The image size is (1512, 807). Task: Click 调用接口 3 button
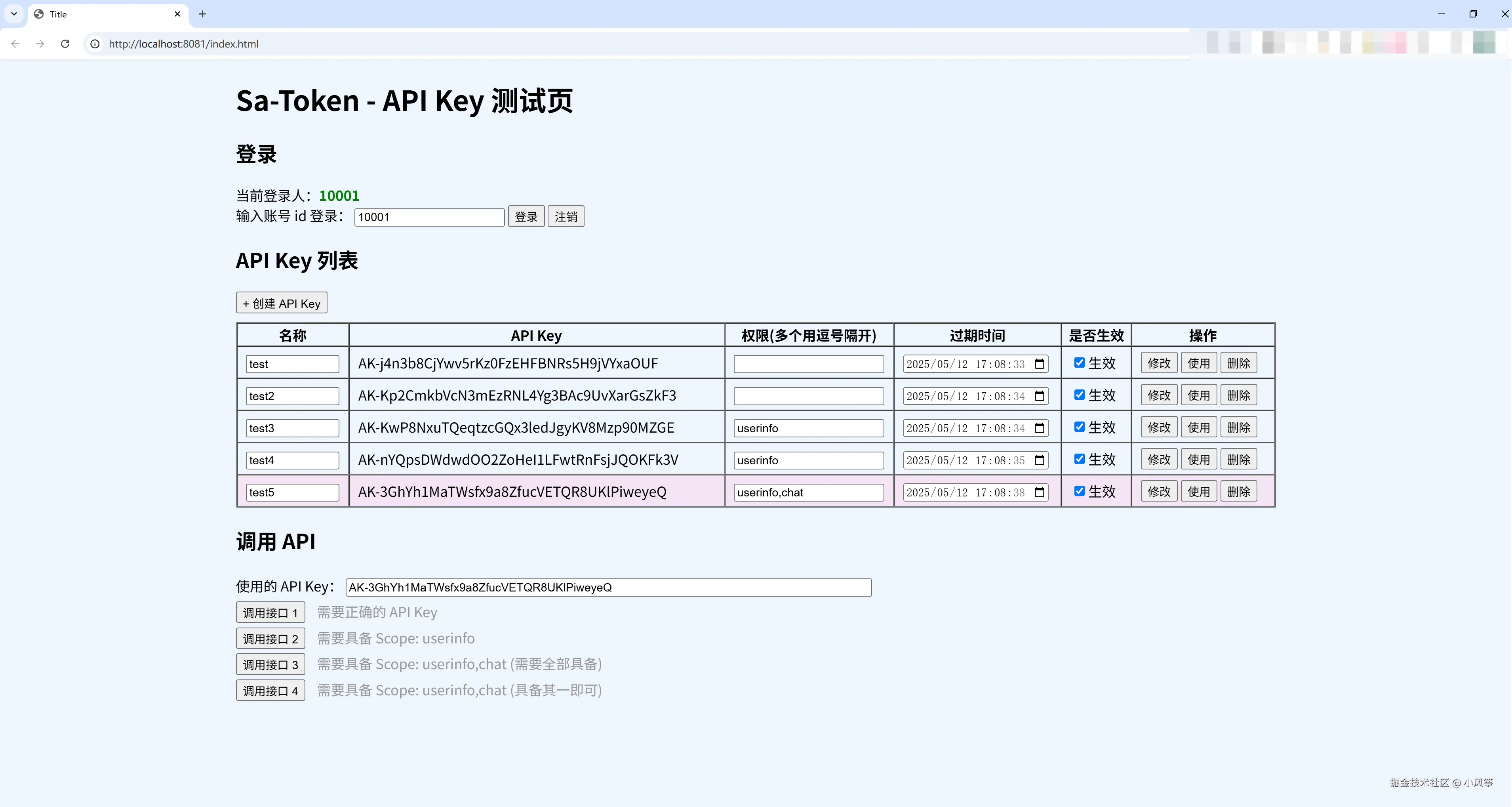coord(270,664)
